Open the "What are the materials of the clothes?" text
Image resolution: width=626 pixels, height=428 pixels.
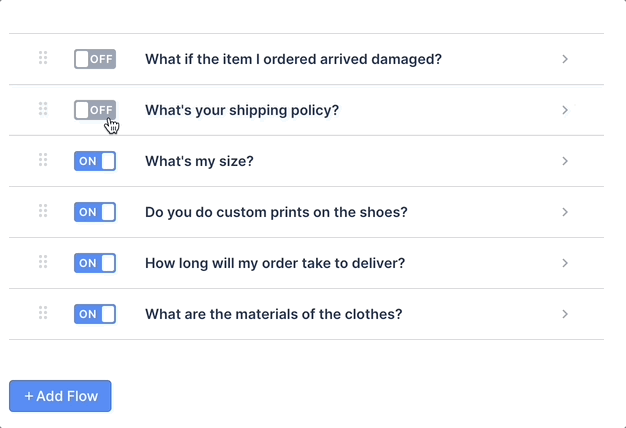coord(273,314)
